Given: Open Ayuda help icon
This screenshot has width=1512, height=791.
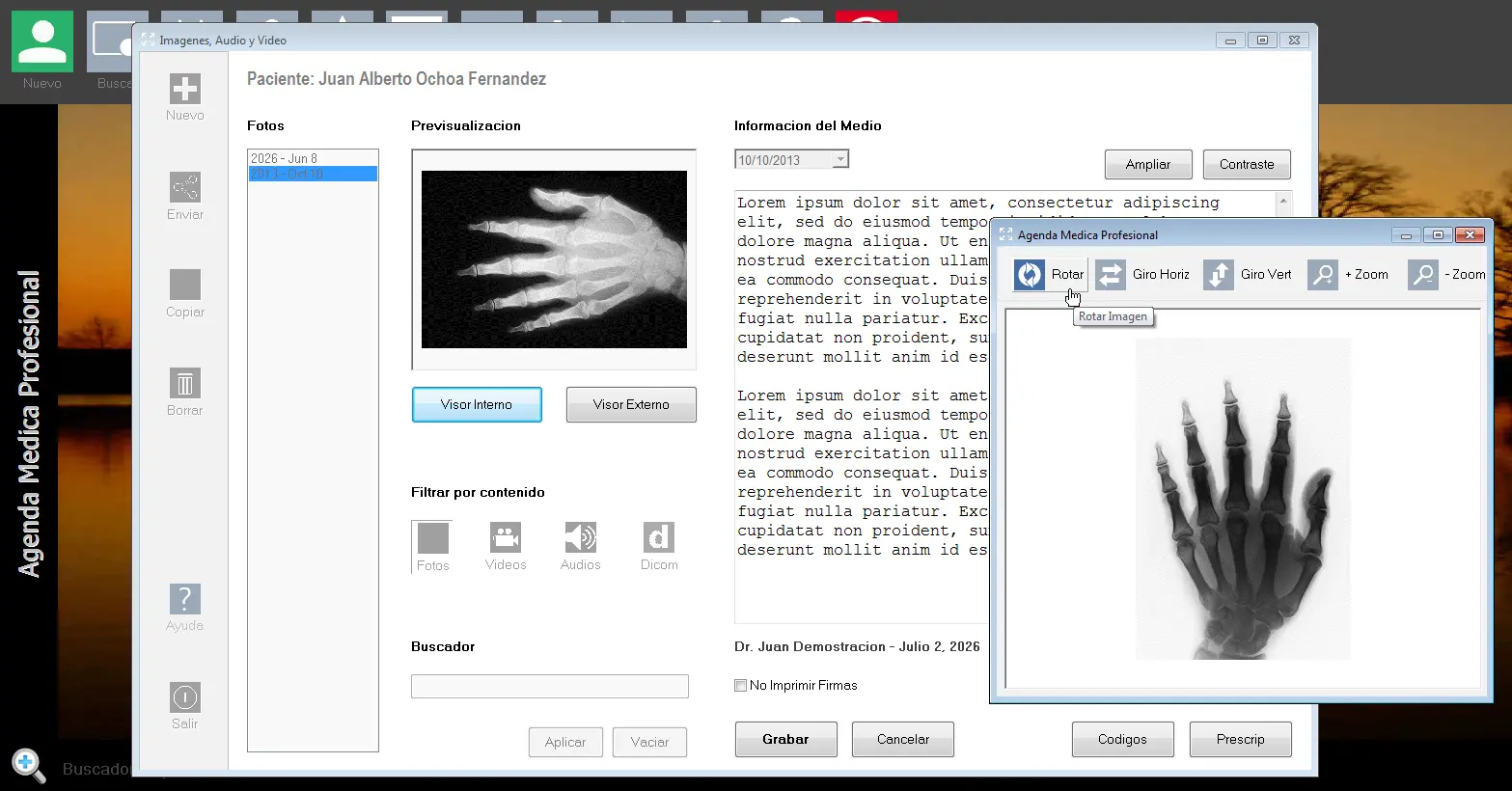Looking at the screenshot, I should 184,598.
